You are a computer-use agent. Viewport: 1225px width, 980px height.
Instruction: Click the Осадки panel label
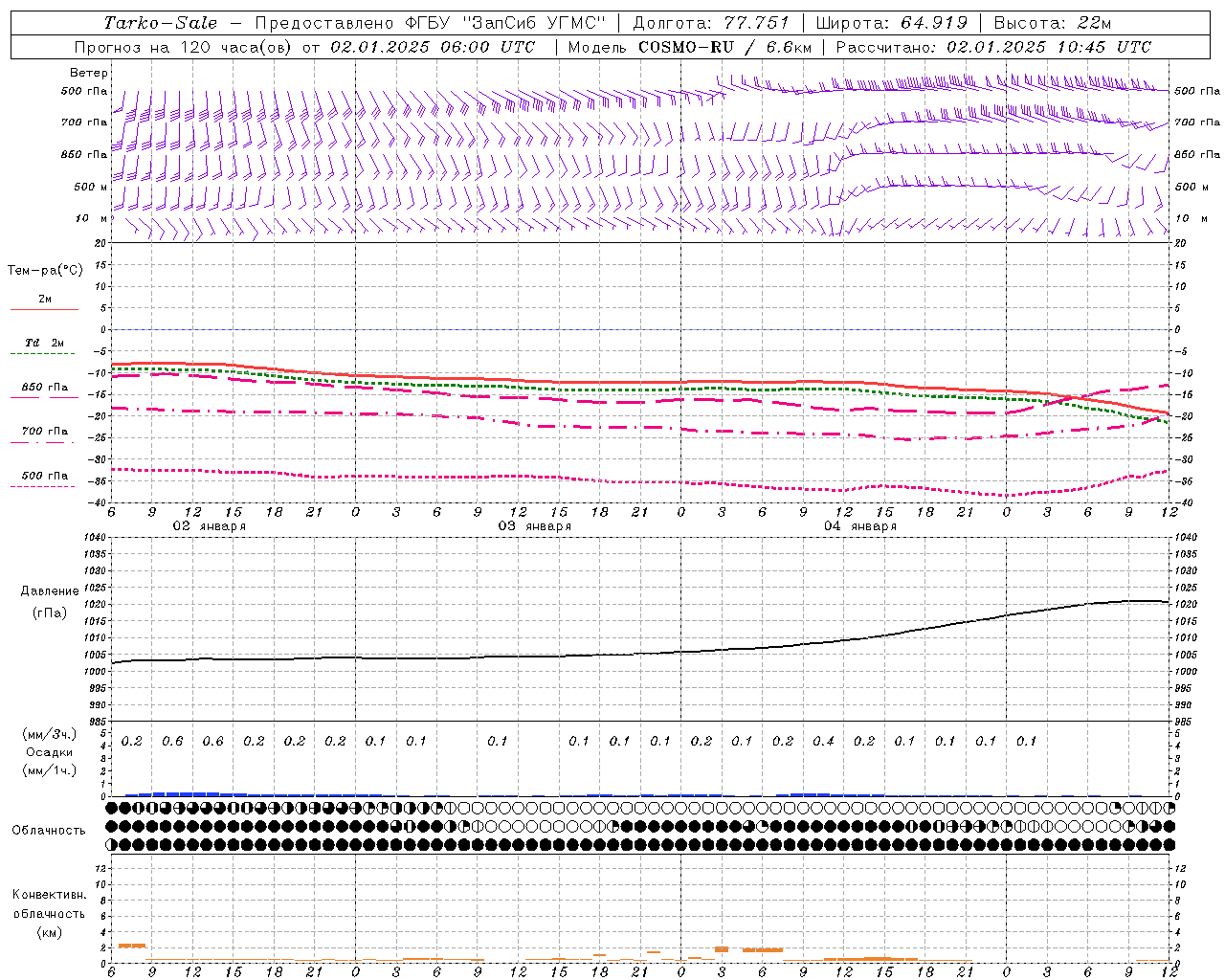pyautogui.click(x=50, y=752)
